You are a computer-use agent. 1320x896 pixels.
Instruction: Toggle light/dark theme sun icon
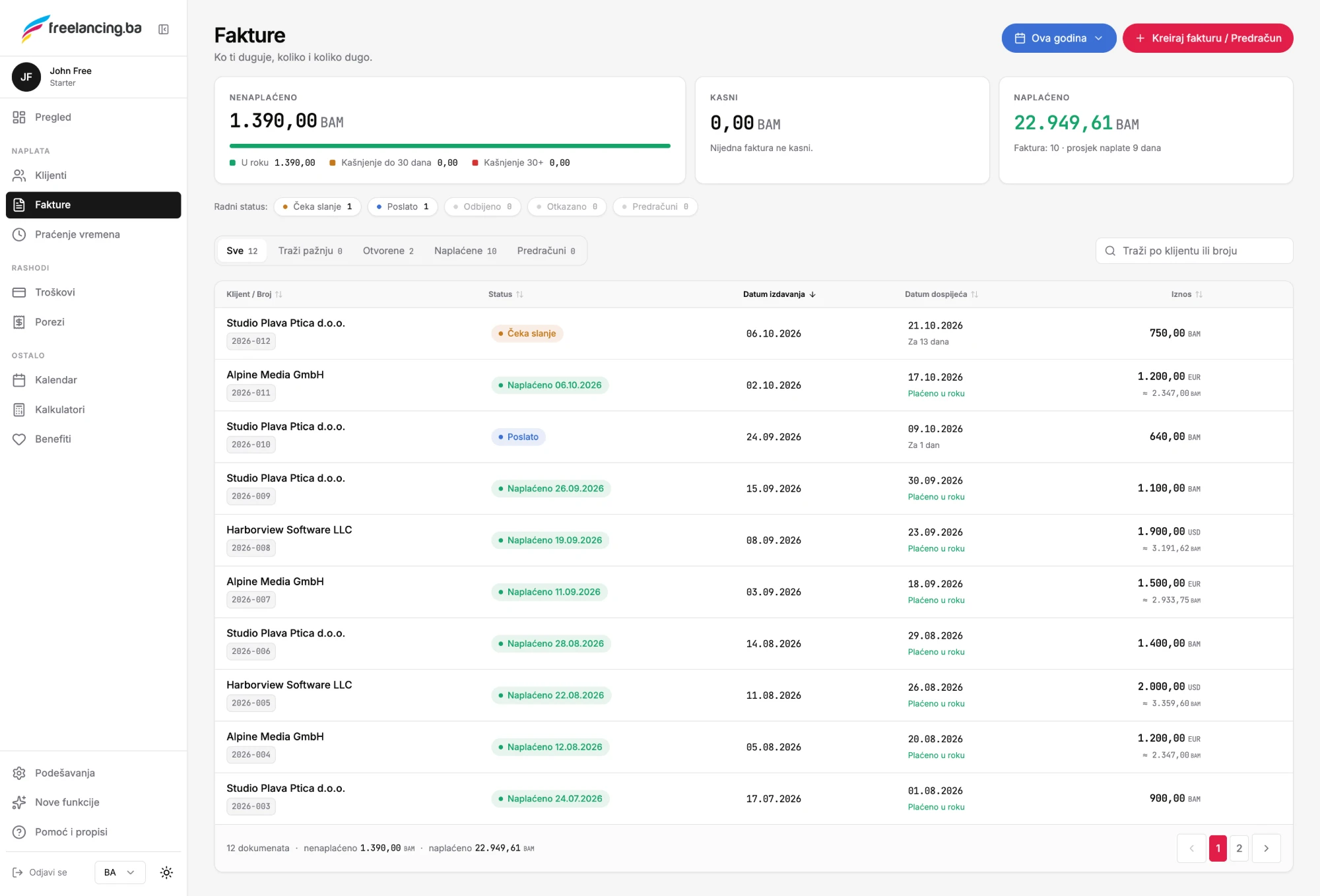(166, 872)
